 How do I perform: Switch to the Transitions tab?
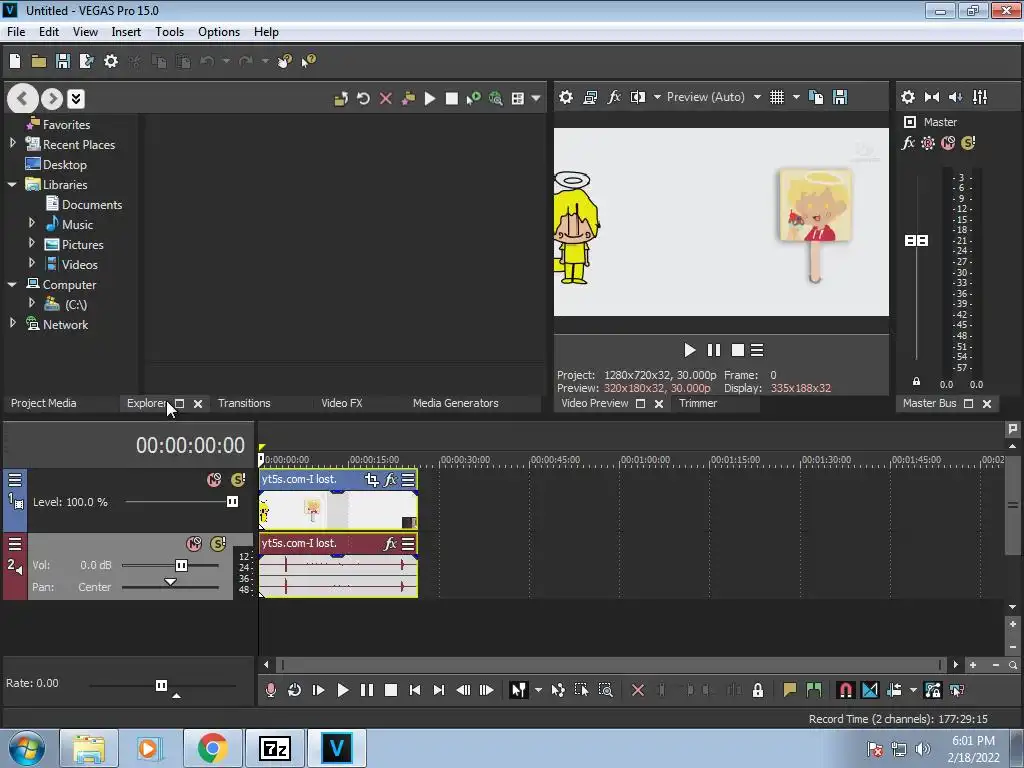244,403
